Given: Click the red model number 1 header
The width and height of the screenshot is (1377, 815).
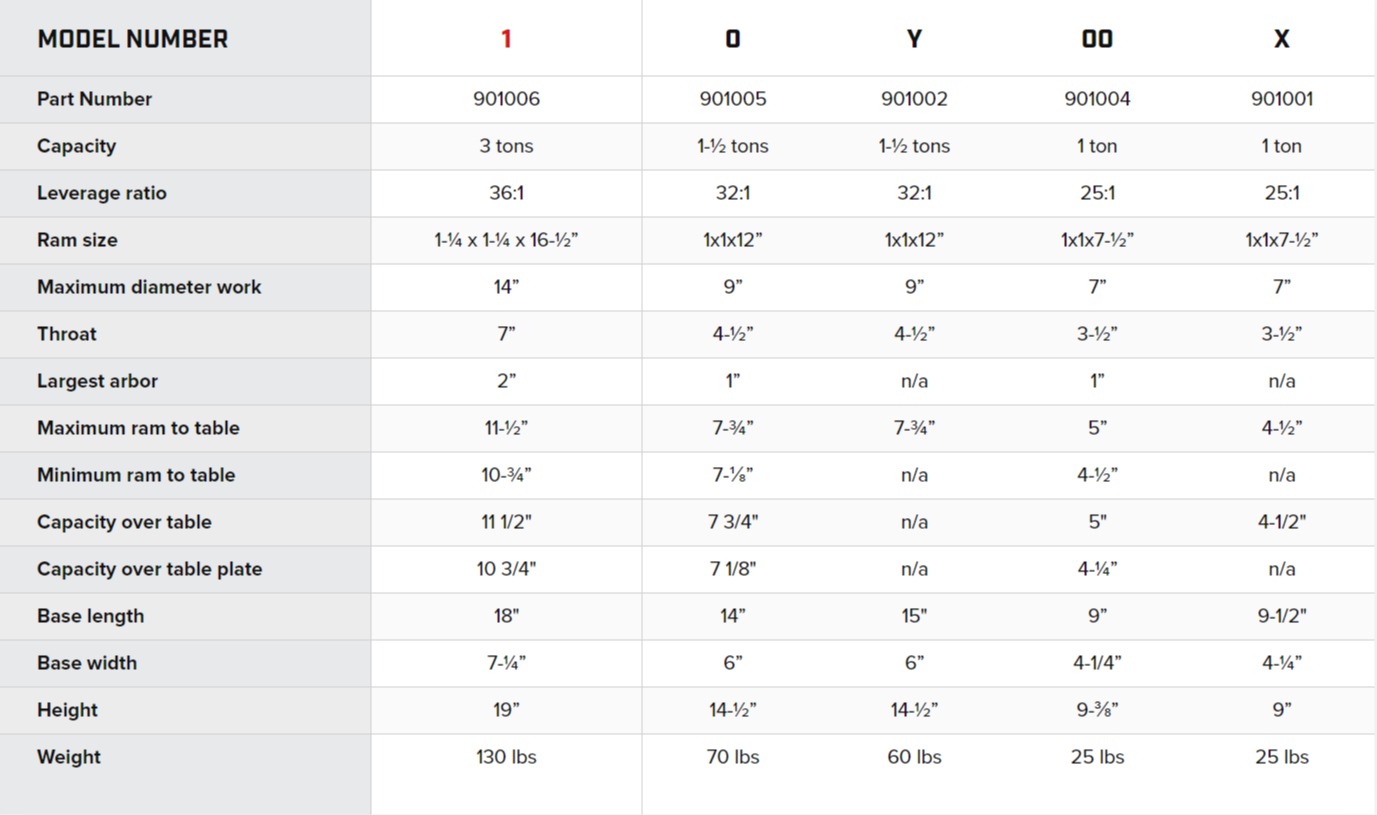Looking at the screenshot, I should pyautogui.click(x=506, y=39).
